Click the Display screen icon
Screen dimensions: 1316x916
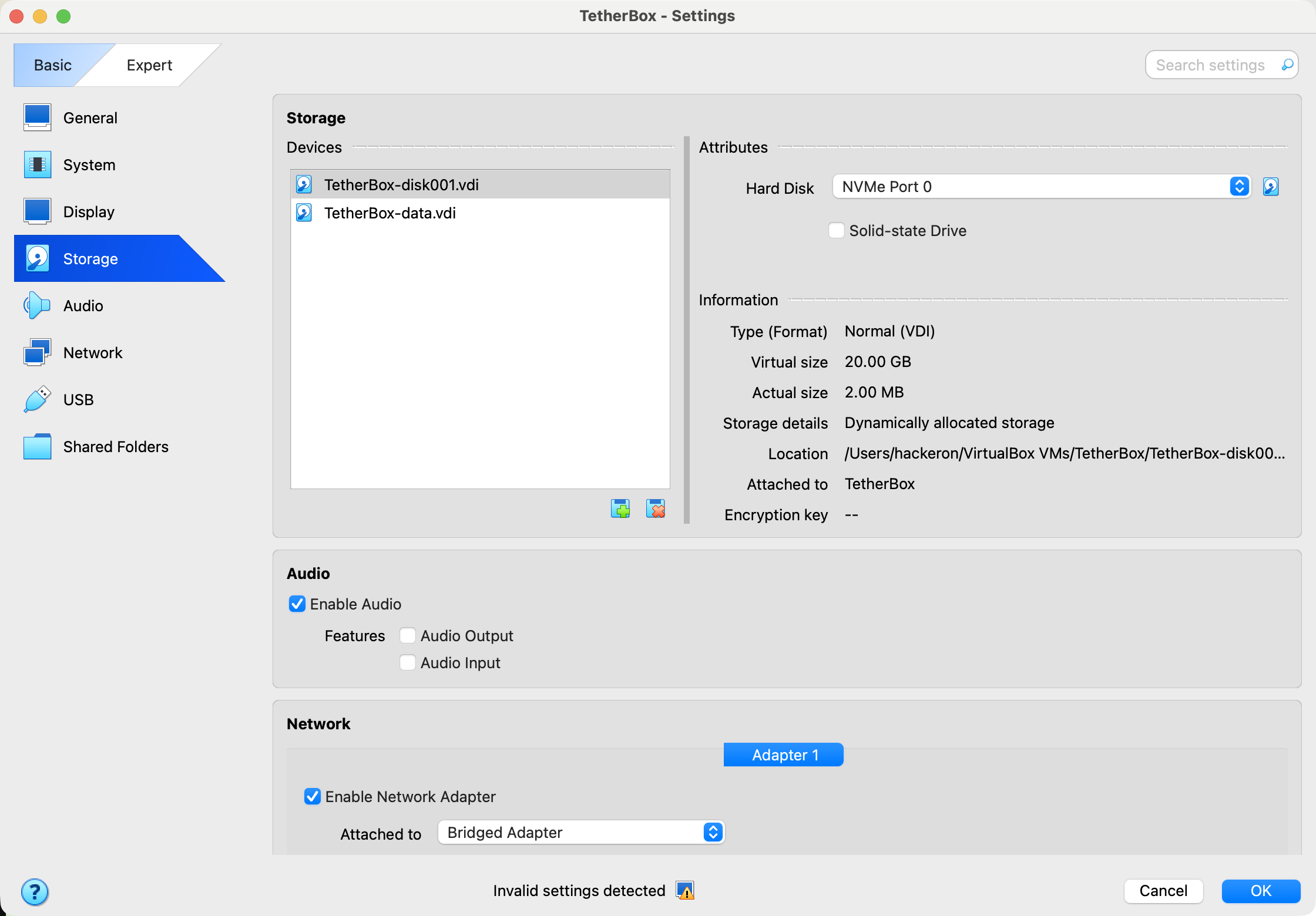coord(37,211)
